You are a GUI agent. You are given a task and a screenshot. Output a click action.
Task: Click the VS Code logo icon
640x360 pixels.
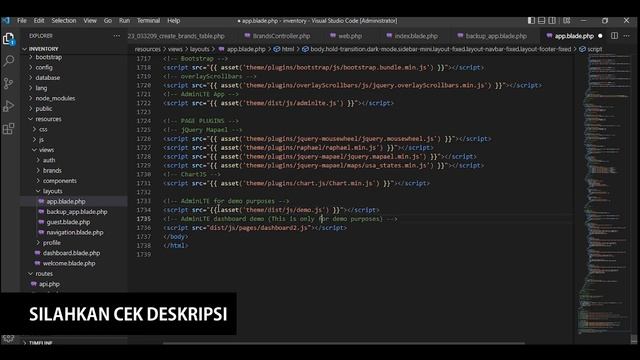(6, 20)
